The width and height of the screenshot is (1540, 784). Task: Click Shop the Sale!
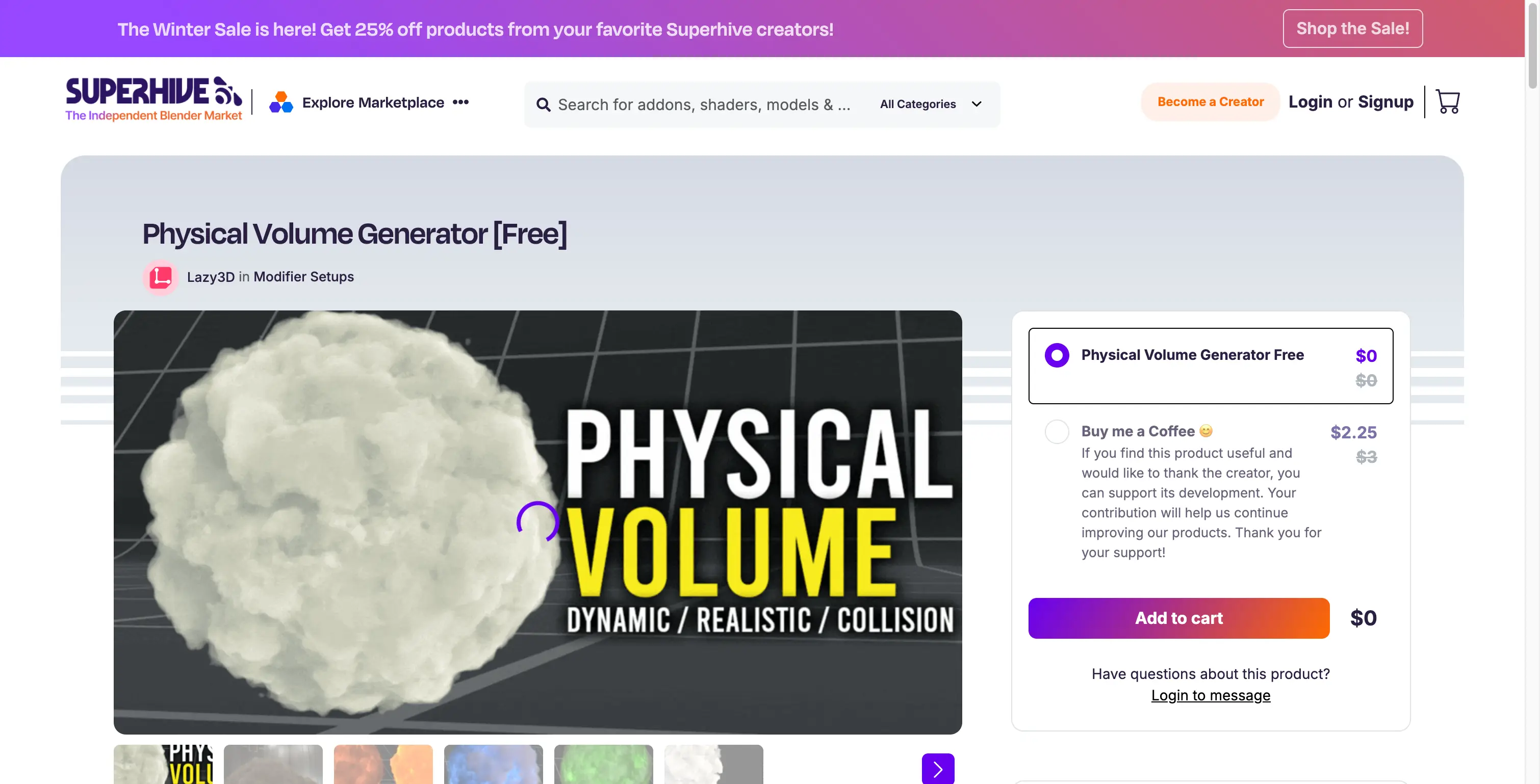1352,28
